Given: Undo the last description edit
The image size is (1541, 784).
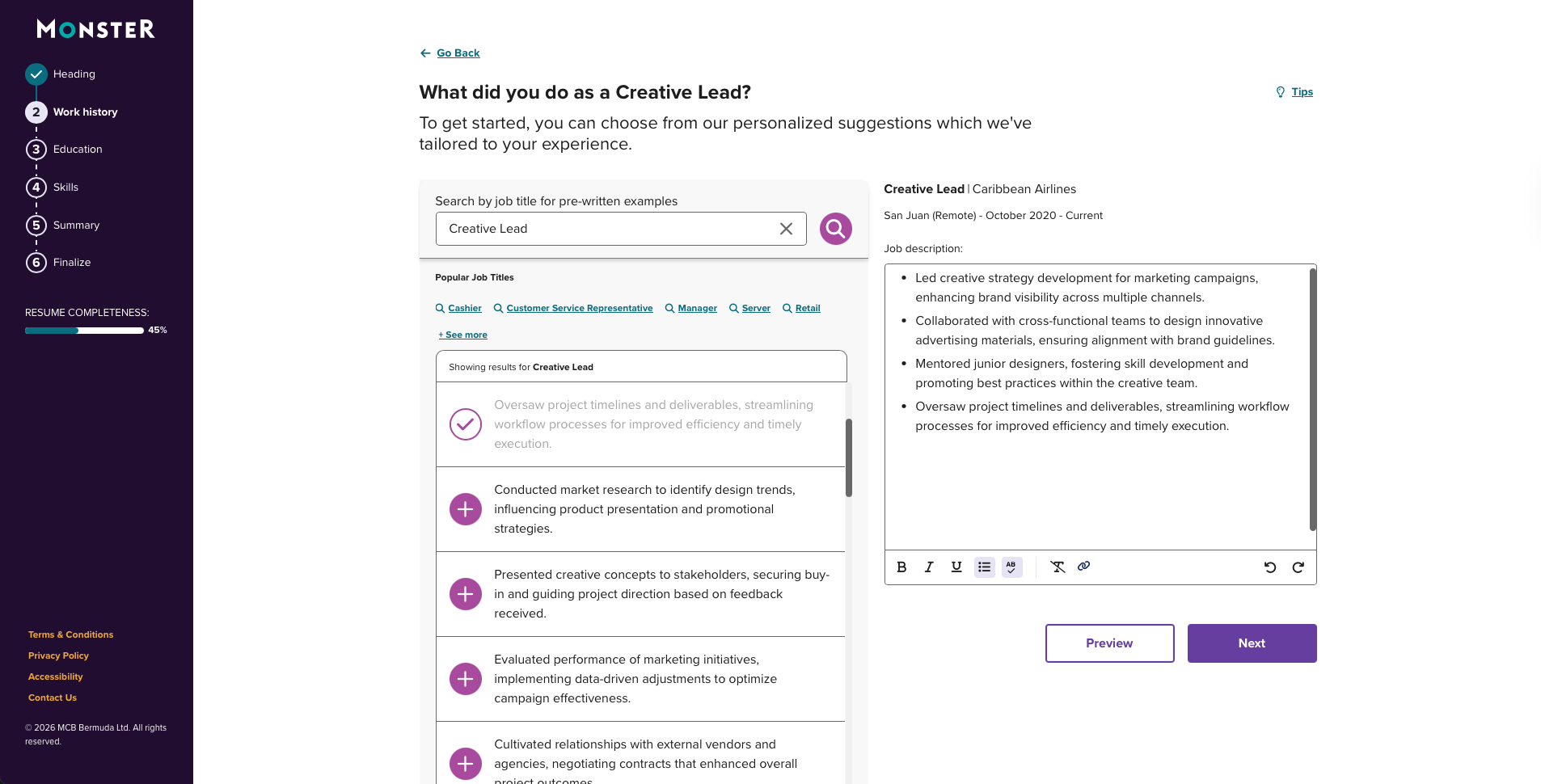Looking at the screenshot, I should click(x=1270, y=567).
